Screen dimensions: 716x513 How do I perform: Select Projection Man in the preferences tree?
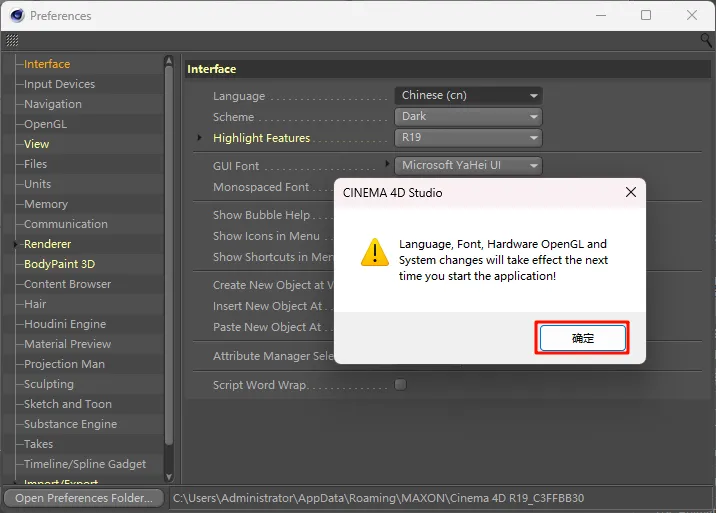click(64, 364)
